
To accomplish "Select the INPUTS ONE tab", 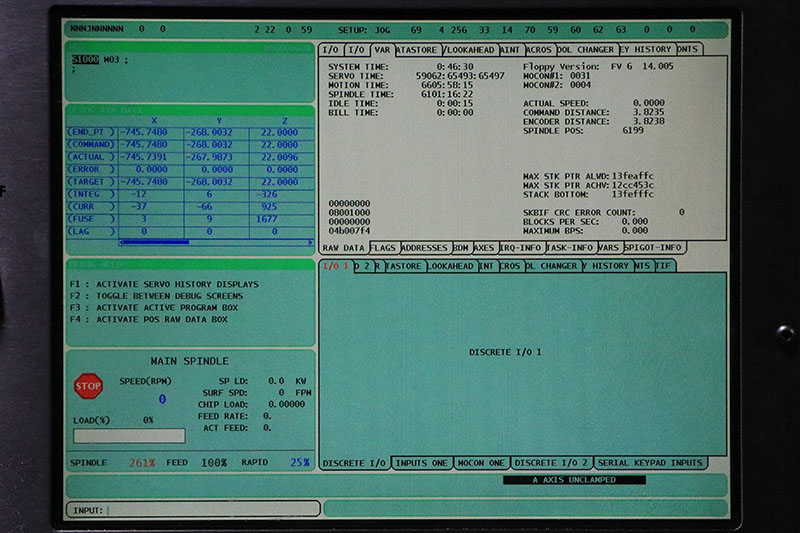I will (x=422, y=463).
